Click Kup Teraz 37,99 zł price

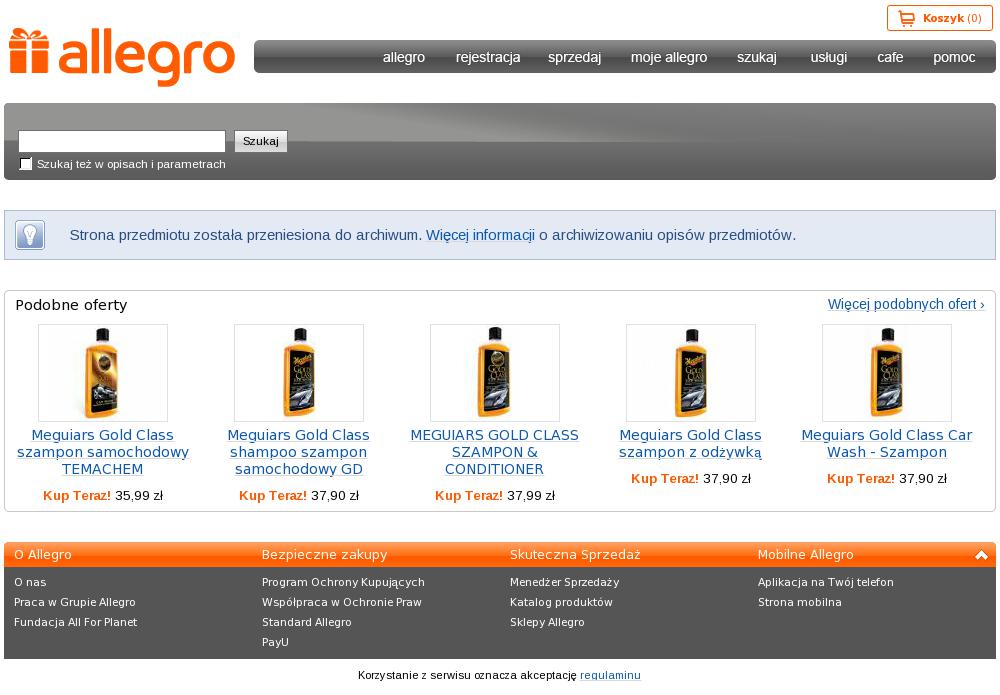(x=495, y=495)
